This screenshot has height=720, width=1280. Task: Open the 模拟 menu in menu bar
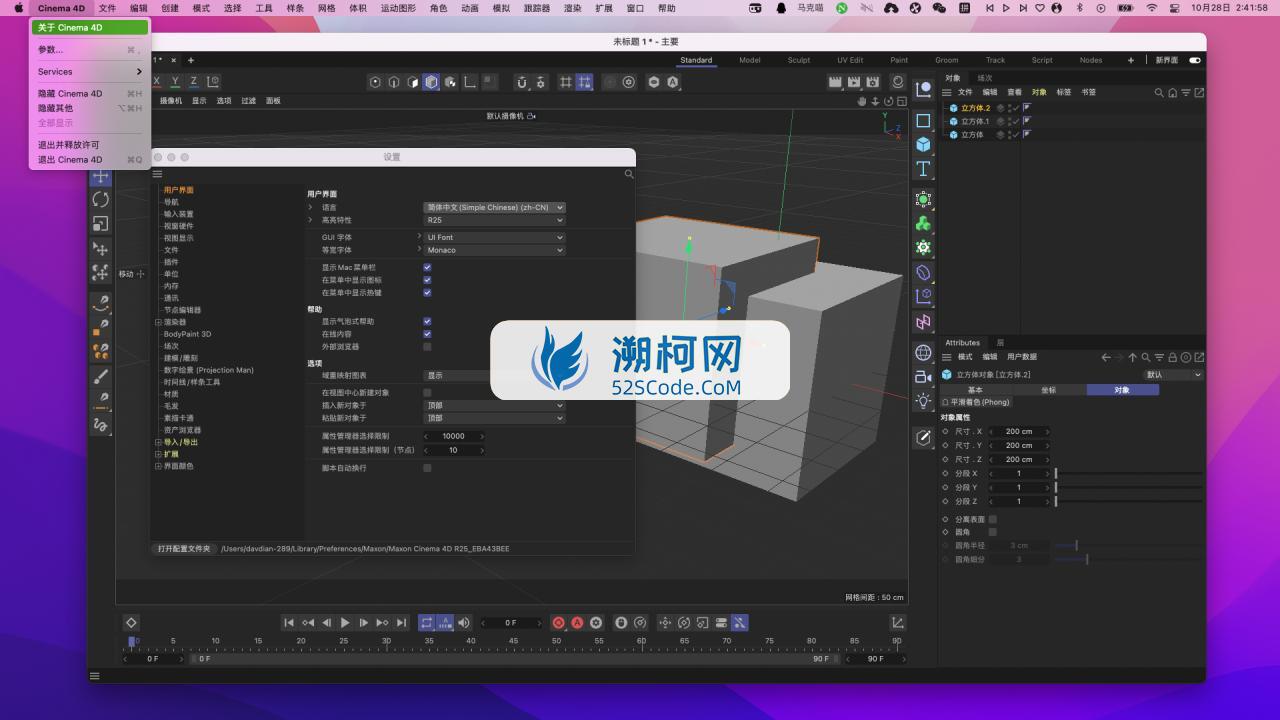click(x=501, y=8)
